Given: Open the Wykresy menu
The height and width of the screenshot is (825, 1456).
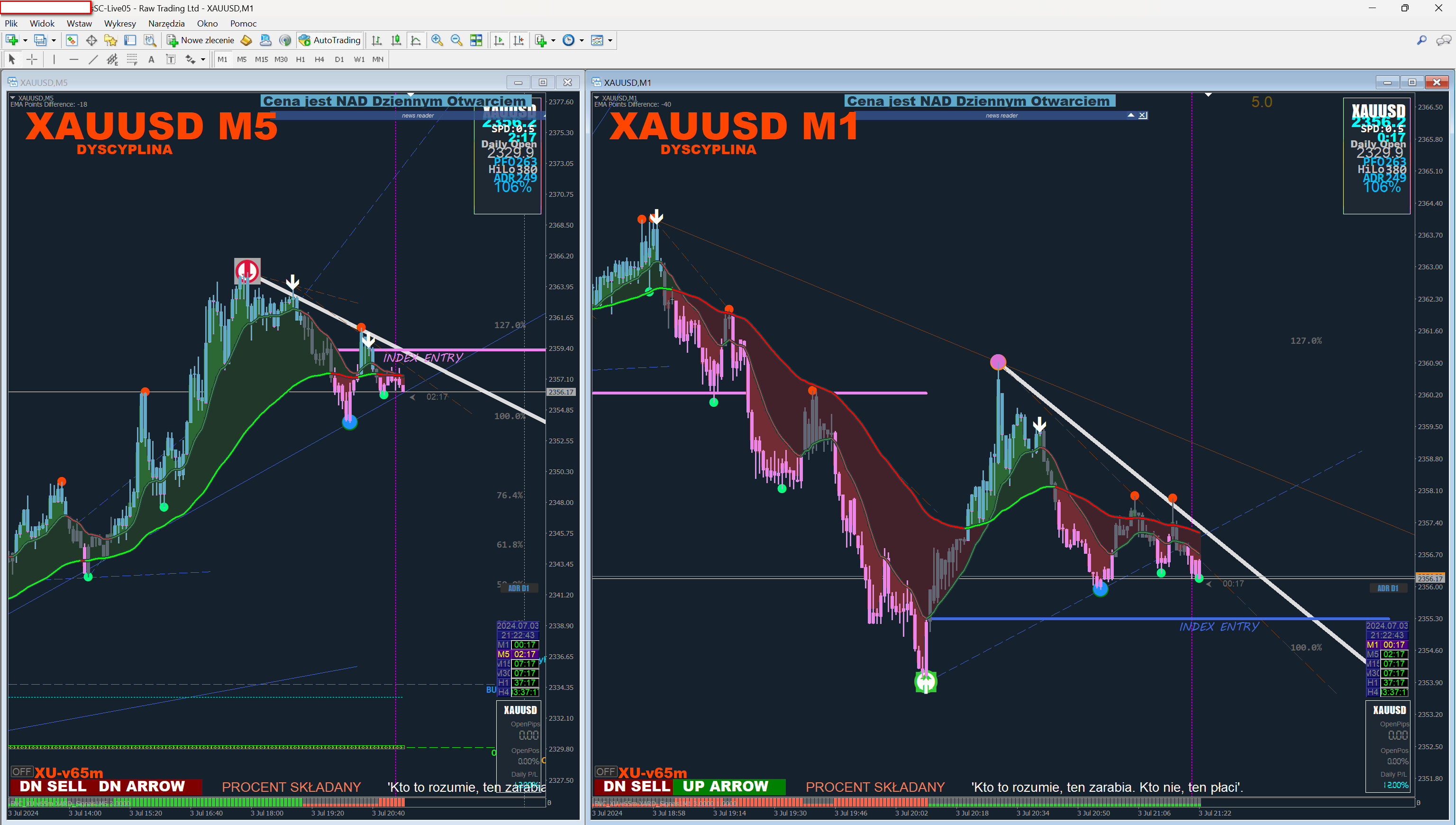Looking at the screenshot, I should pos(119,23).
